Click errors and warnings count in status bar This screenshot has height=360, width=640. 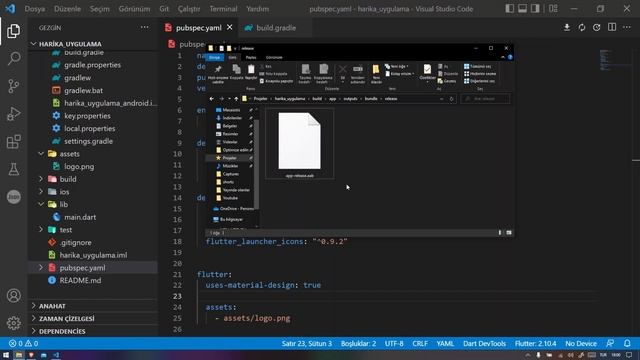(24, 344)
